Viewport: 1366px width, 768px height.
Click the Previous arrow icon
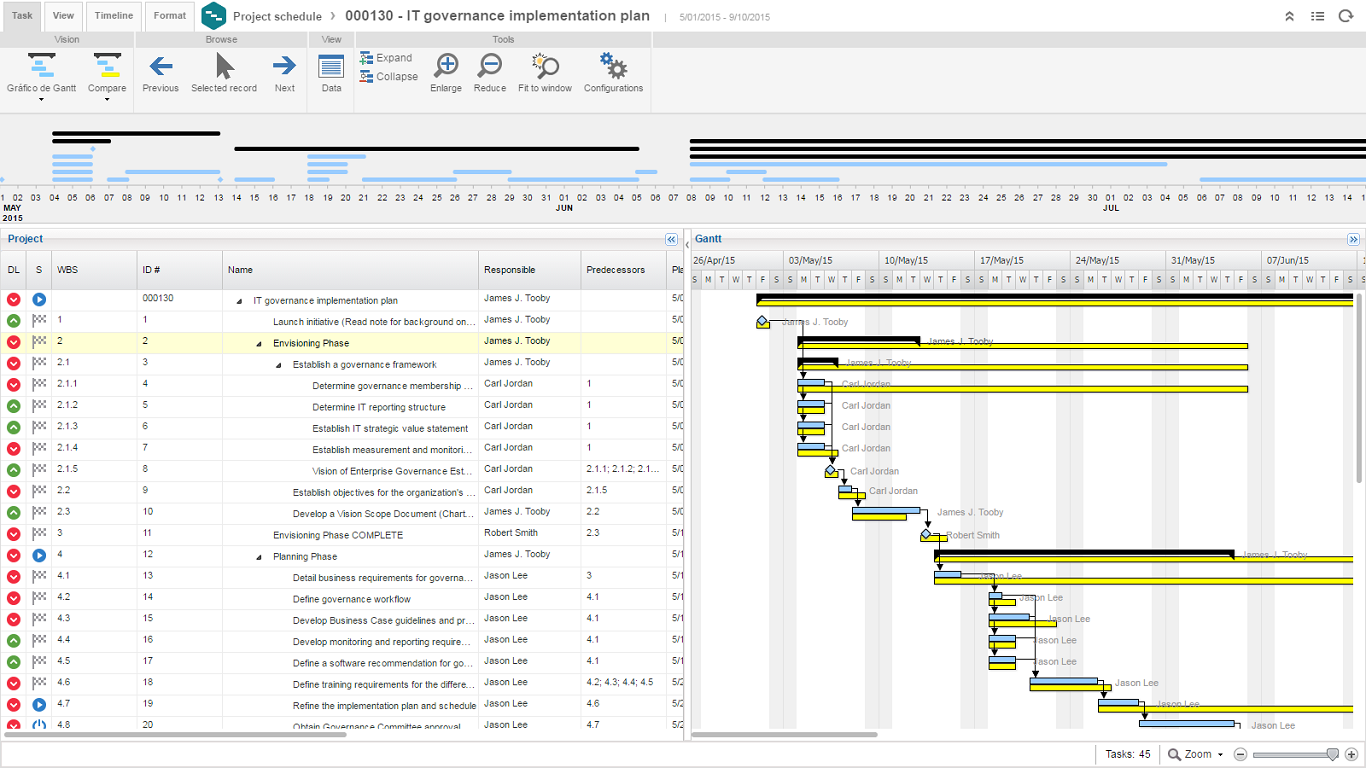coord(160,67)
